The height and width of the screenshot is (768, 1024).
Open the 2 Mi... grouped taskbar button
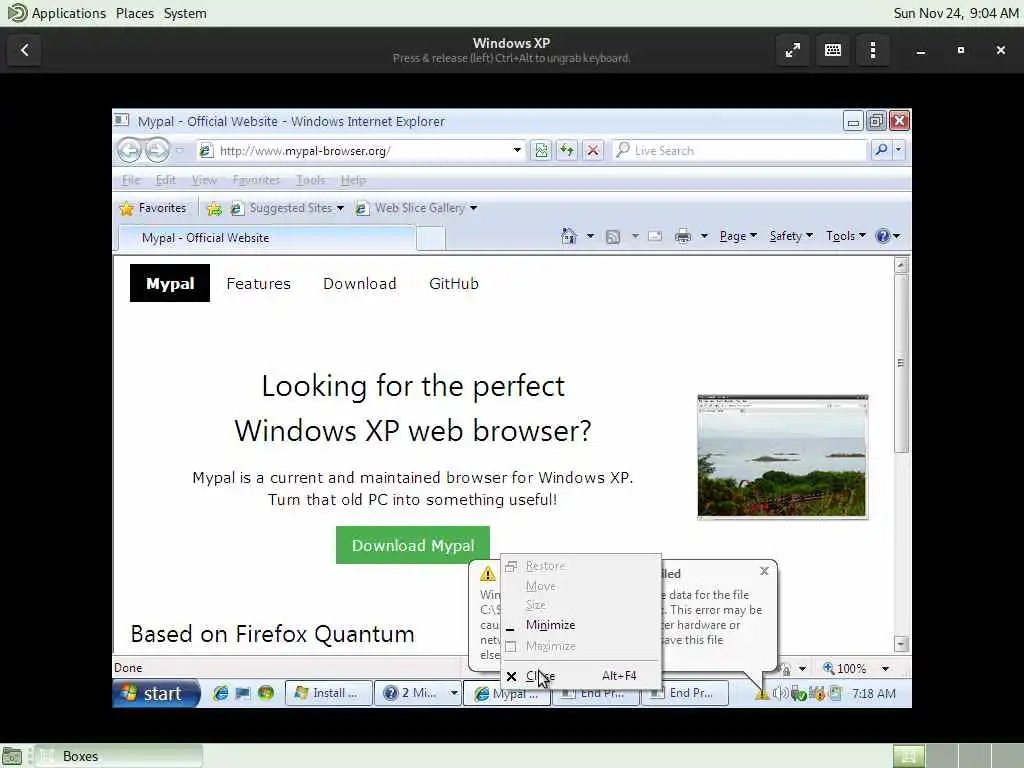[x=418, y=694]
